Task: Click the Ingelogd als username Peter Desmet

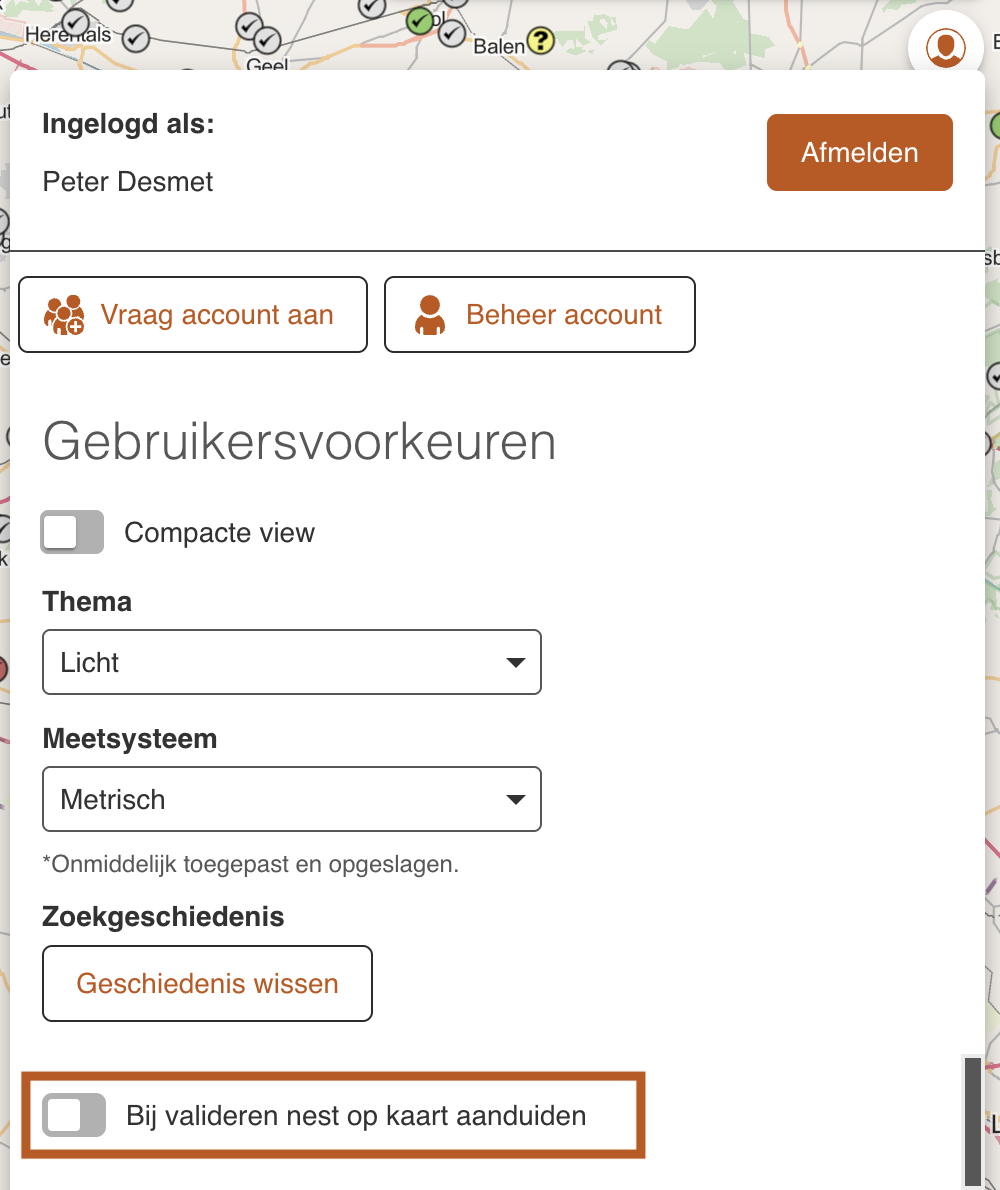Action: tap(127, 182)
